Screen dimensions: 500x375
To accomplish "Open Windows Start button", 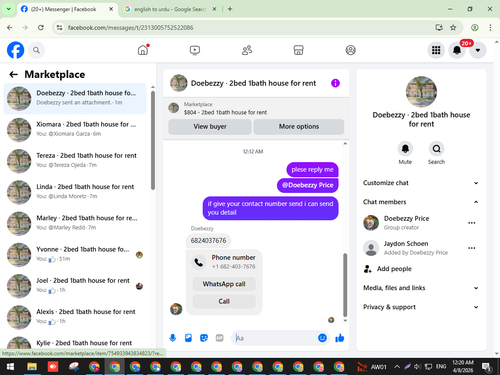I will pyautogui.click(x=10, y=367).
